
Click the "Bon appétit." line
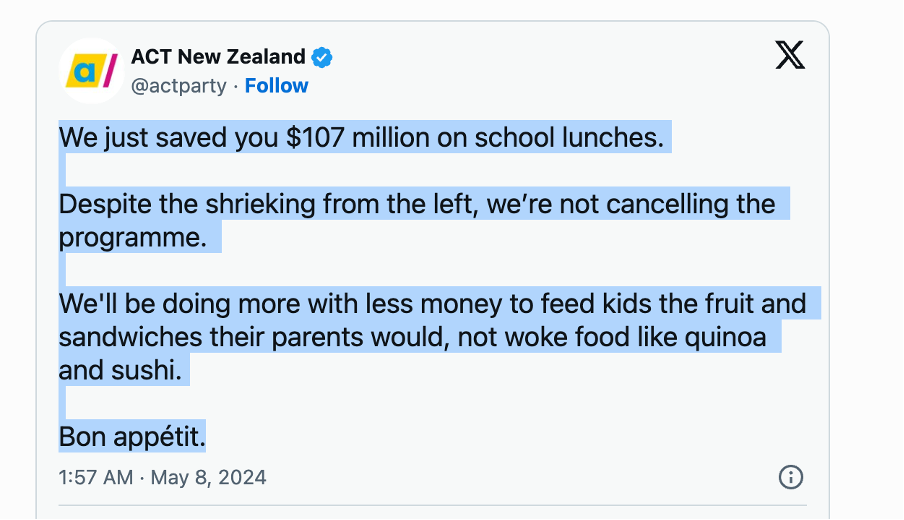click(x=132, y=436)
